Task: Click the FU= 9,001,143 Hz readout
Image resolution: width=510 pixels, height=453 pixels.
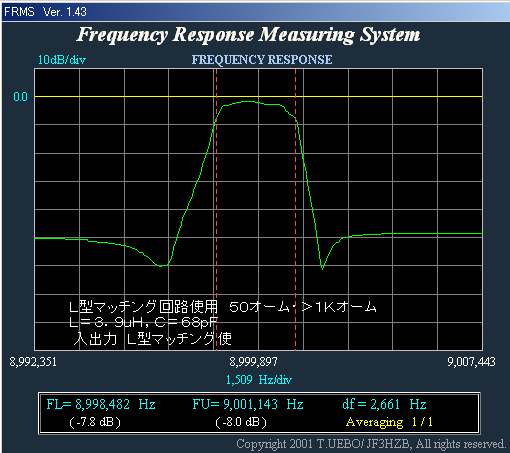Action: (248, 404)
